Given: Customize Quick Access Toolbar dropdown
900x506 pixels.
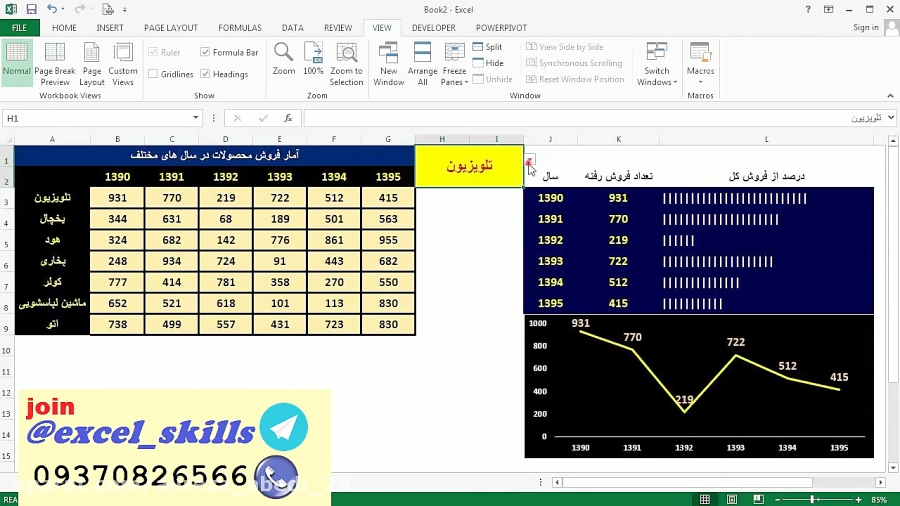Looking at the screenshot, I should (125, 10).
